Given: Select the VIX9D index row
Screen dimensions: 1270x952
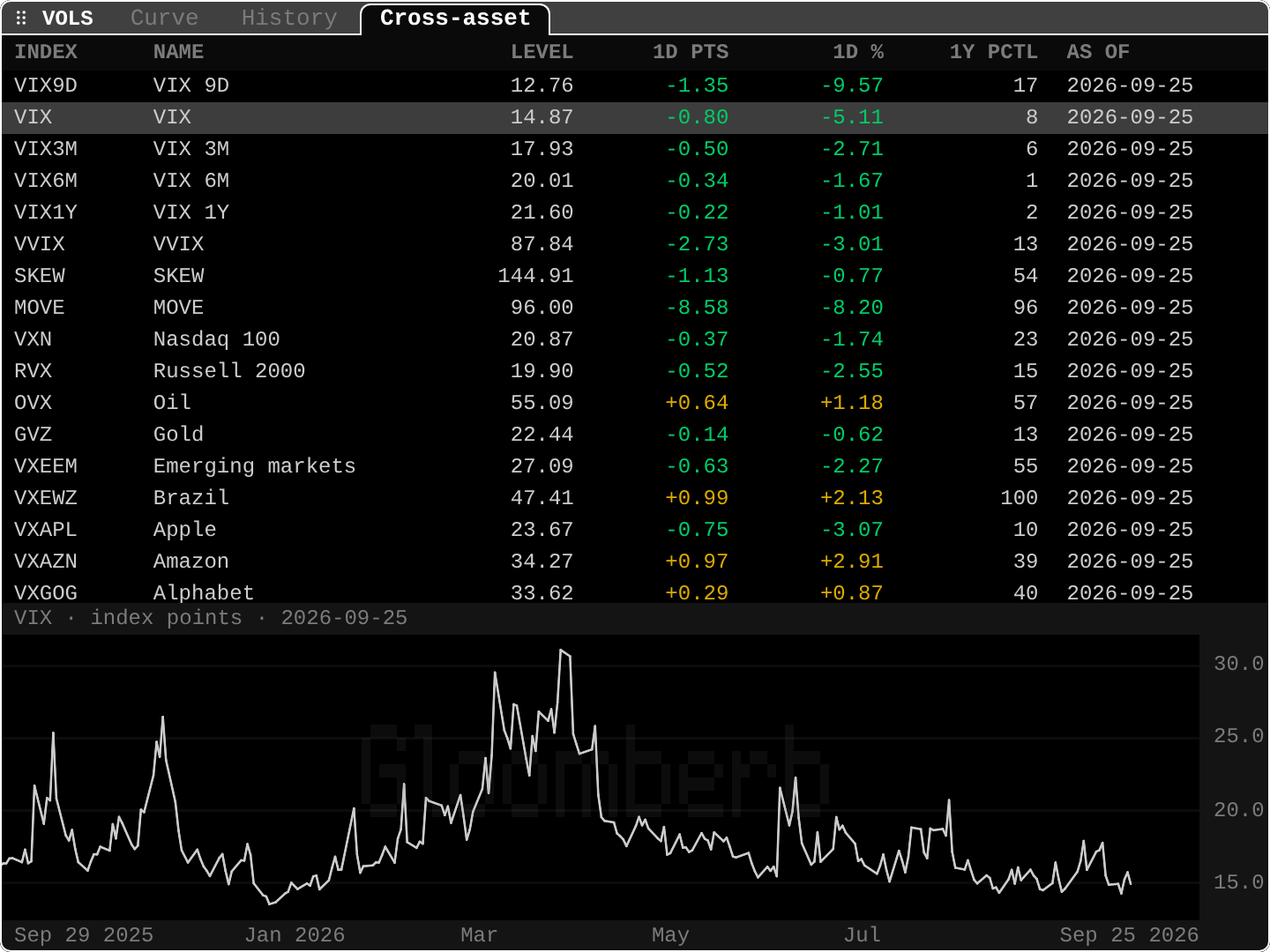Looking at the screenshot, I should 635,86.
